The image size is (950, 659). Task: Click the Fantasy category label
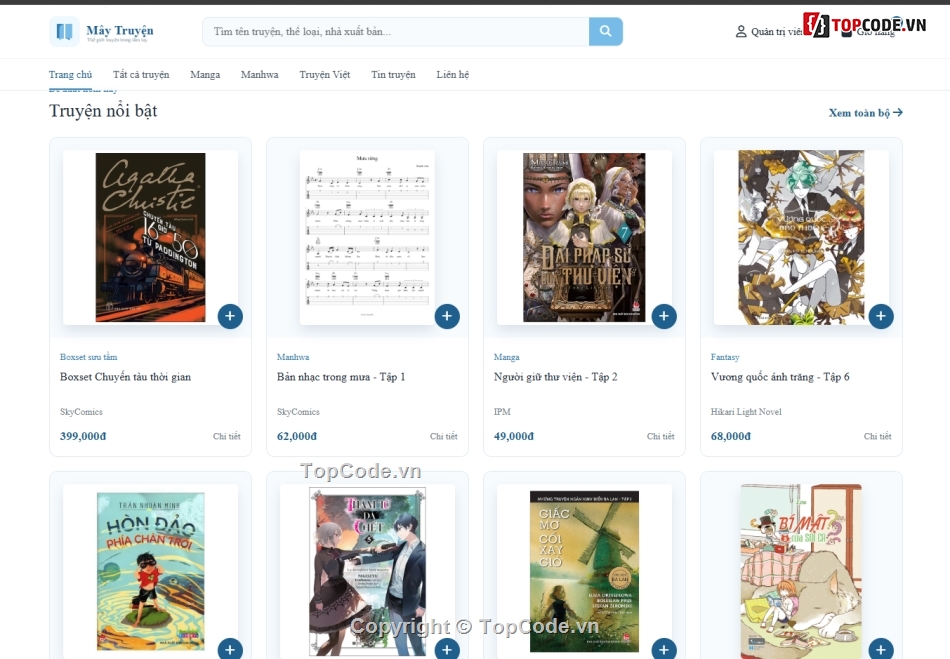(725, 357)
